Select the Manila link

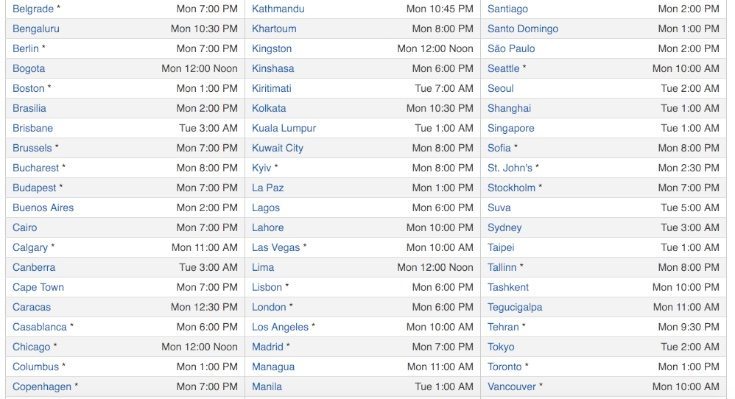[x=267, y=387]
